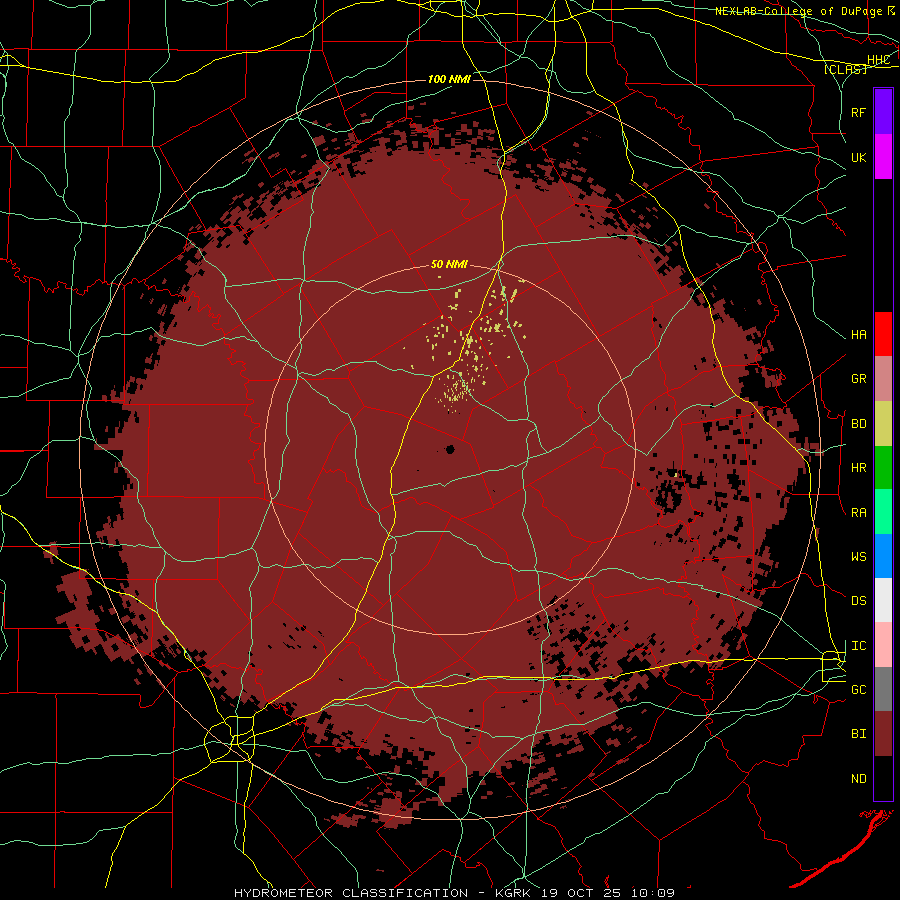Select the IC light-pink legend swatch
The image size is (900, 900).
[x=883, y=645]
